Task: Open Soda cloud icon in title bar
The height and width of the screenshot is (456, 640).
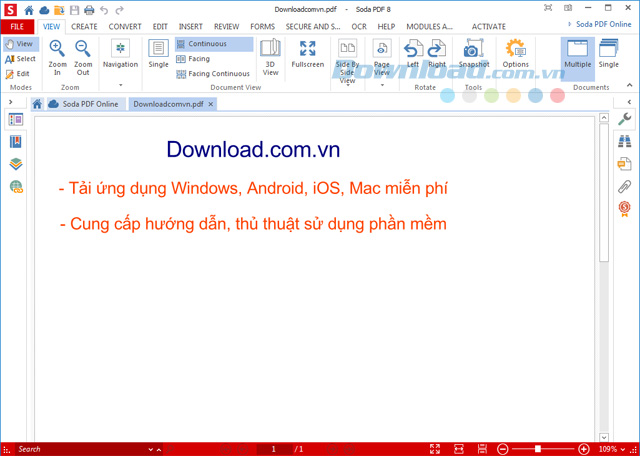Action: pyautogui.click(x=44, y=9)
